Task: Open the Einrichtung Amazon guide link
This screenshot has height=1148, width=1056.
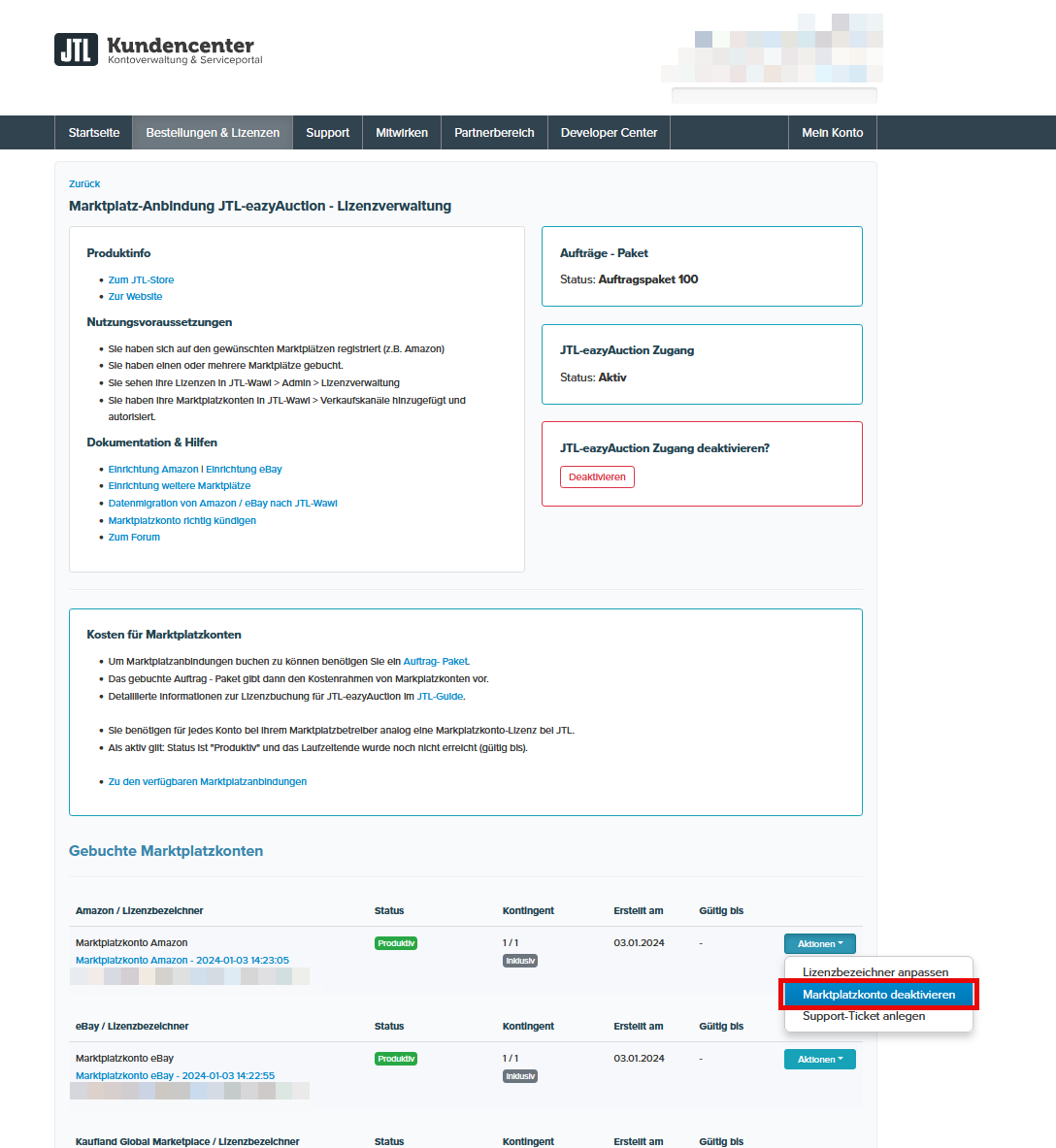Action: click(x=153, y=470)
